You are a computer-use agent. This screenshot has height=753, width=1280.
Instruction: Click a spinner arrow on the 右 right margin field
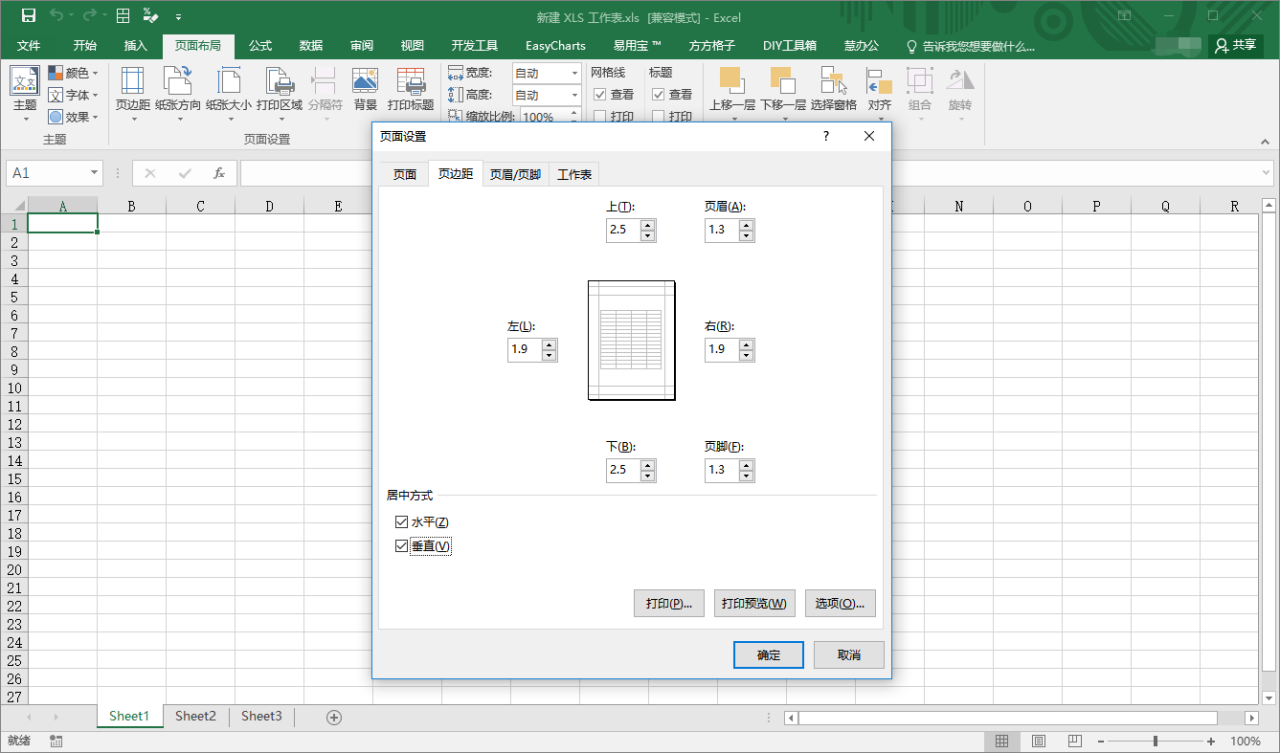(747, 350)
